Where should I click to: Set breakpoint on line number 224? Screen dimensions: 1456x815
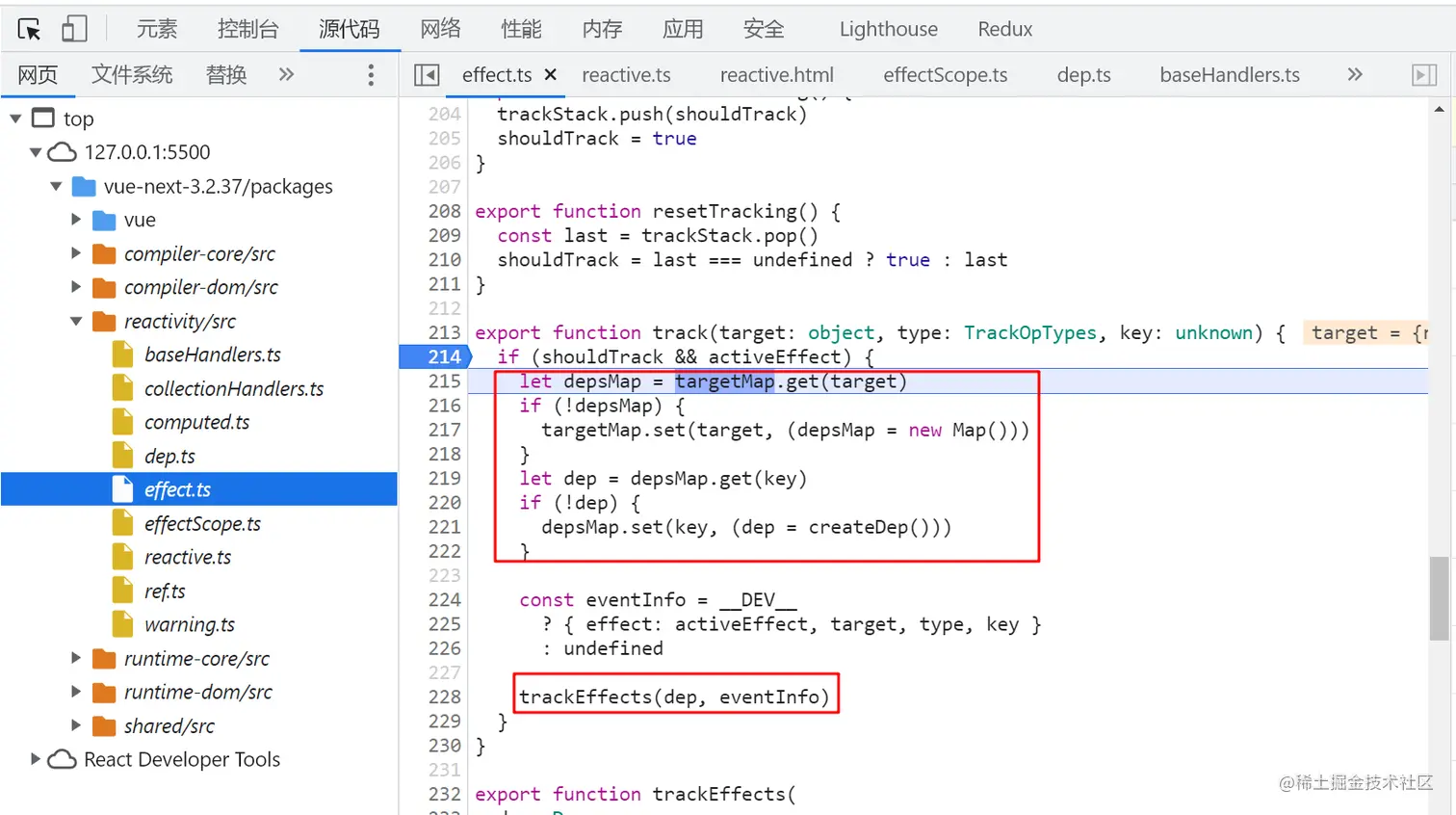click(445, 599)
